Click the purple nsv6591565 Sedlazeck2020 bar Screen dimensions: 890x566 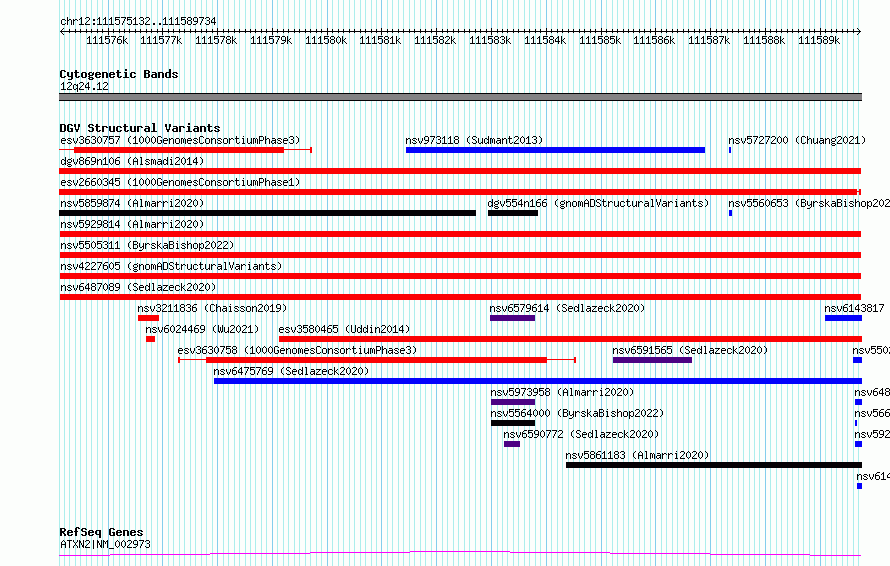click(x=652, y=360)
